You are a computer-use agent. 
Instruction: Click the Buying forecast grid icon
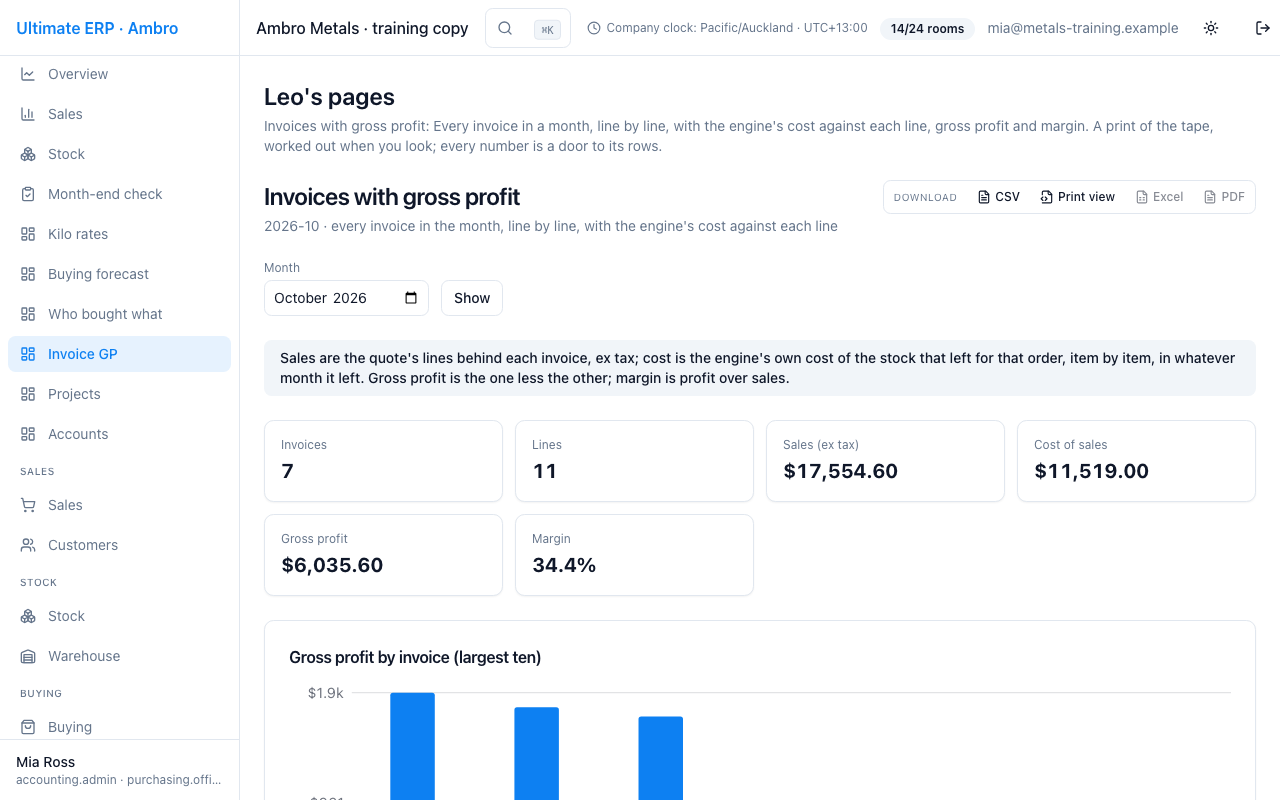tap(28, 274)
